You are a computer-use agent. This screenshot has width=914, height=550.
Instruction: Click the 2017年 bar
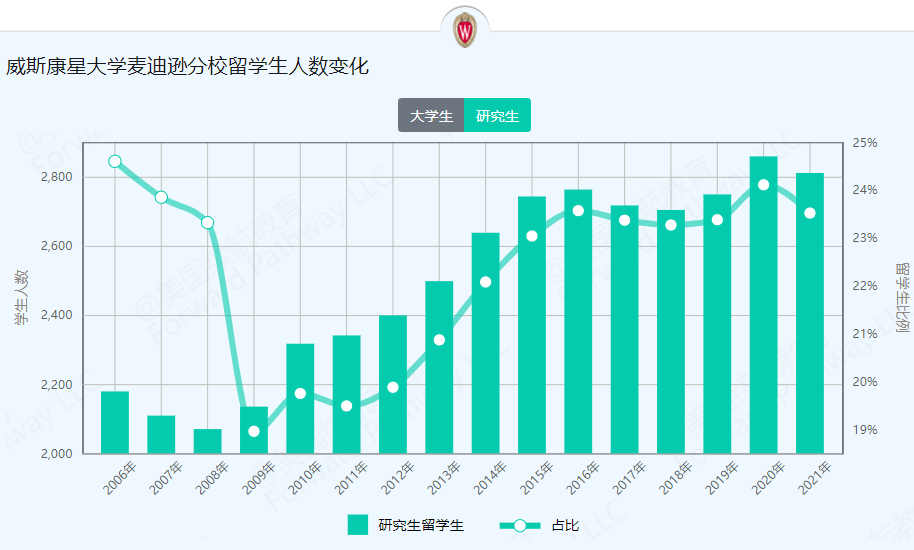click(x=625, y=329)
